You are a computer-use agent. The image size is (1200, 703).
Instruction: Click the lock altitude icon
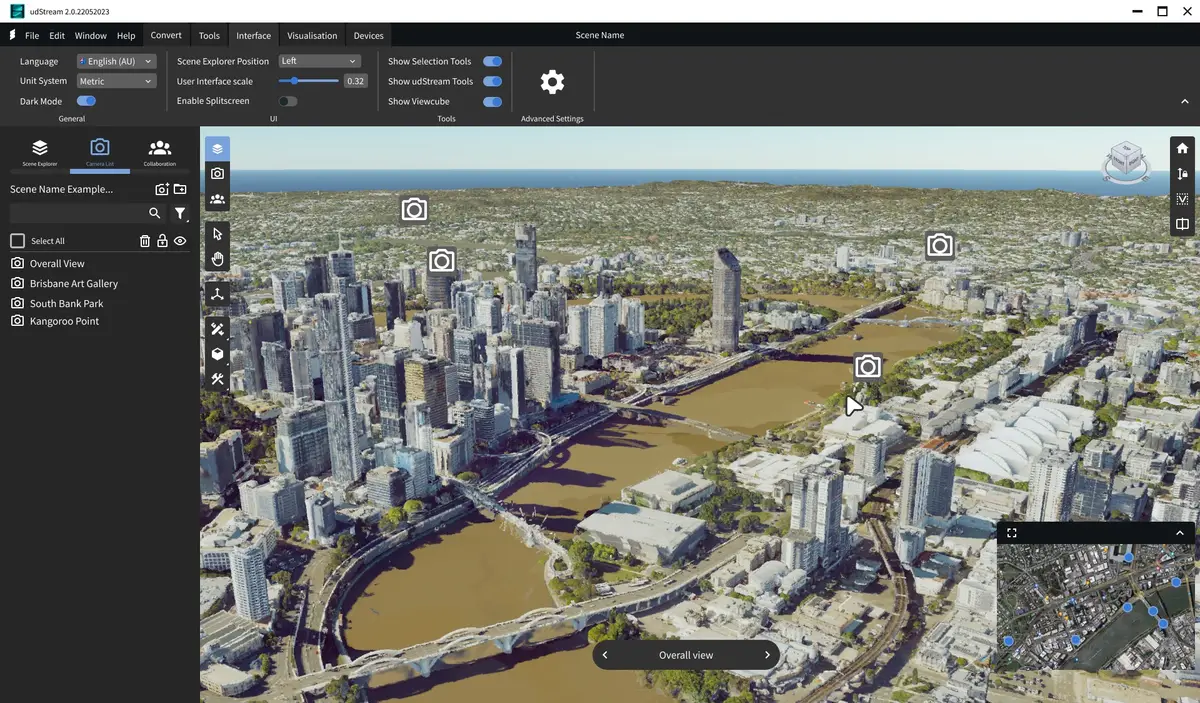click(1182, 174)
